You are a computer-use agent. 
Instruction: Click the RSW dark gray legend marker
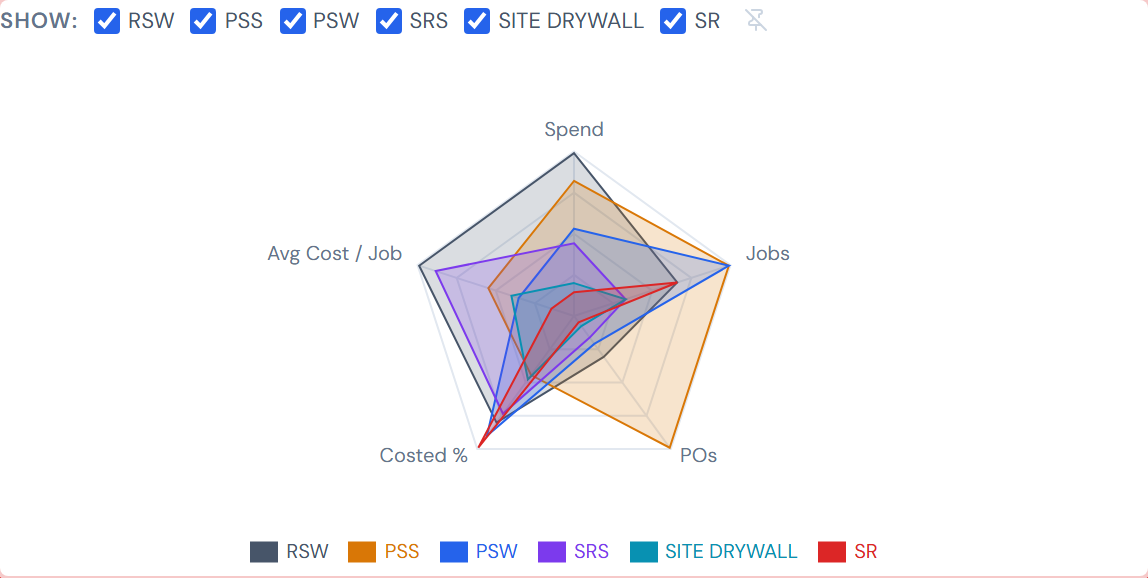pos(262,551)
